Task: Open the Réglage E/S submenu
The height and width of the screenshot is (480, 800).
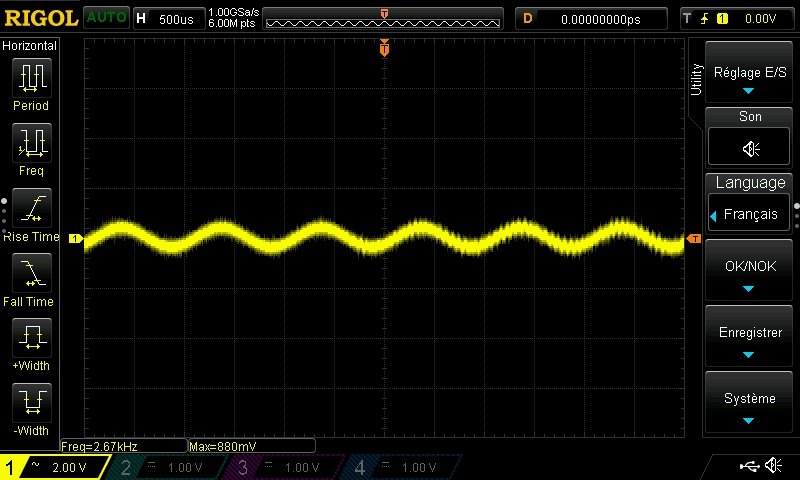Action: point(748,72)
